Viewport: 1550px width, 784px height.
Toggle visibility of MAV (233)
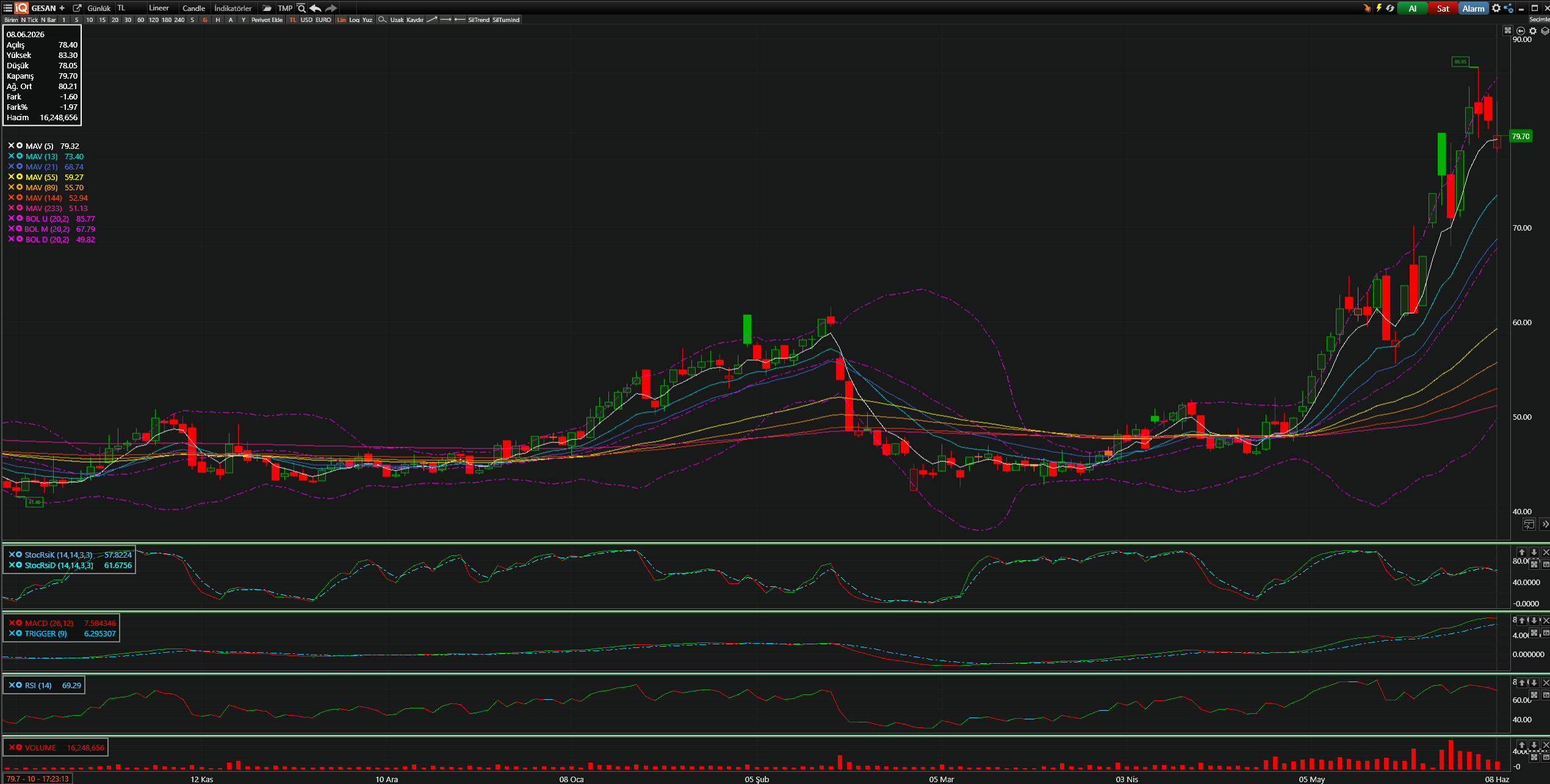[x=20, y=208]
